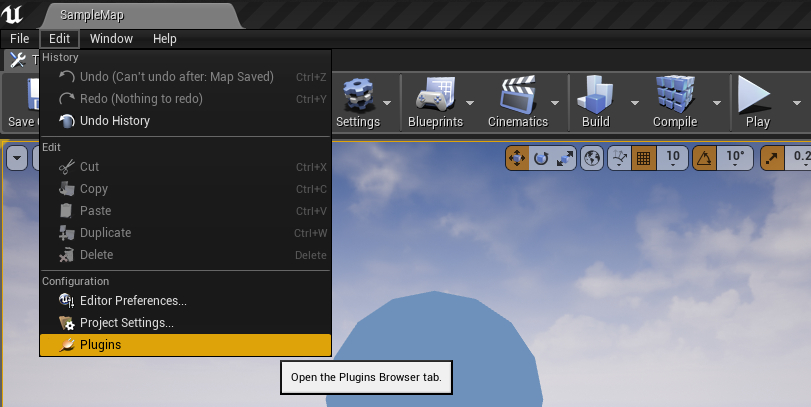Choose Undo History from Edit menu
Screen dimensions: 811x407
[185, 120]
